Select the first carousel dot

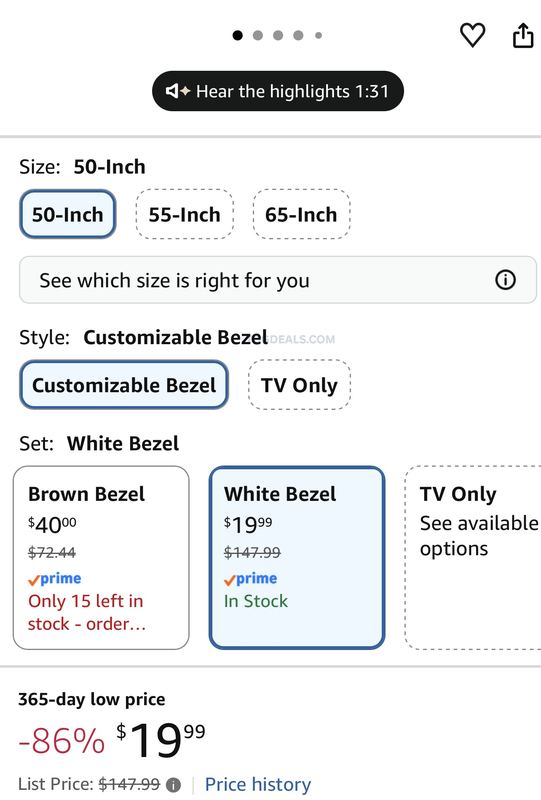click(x=237, y=35)
